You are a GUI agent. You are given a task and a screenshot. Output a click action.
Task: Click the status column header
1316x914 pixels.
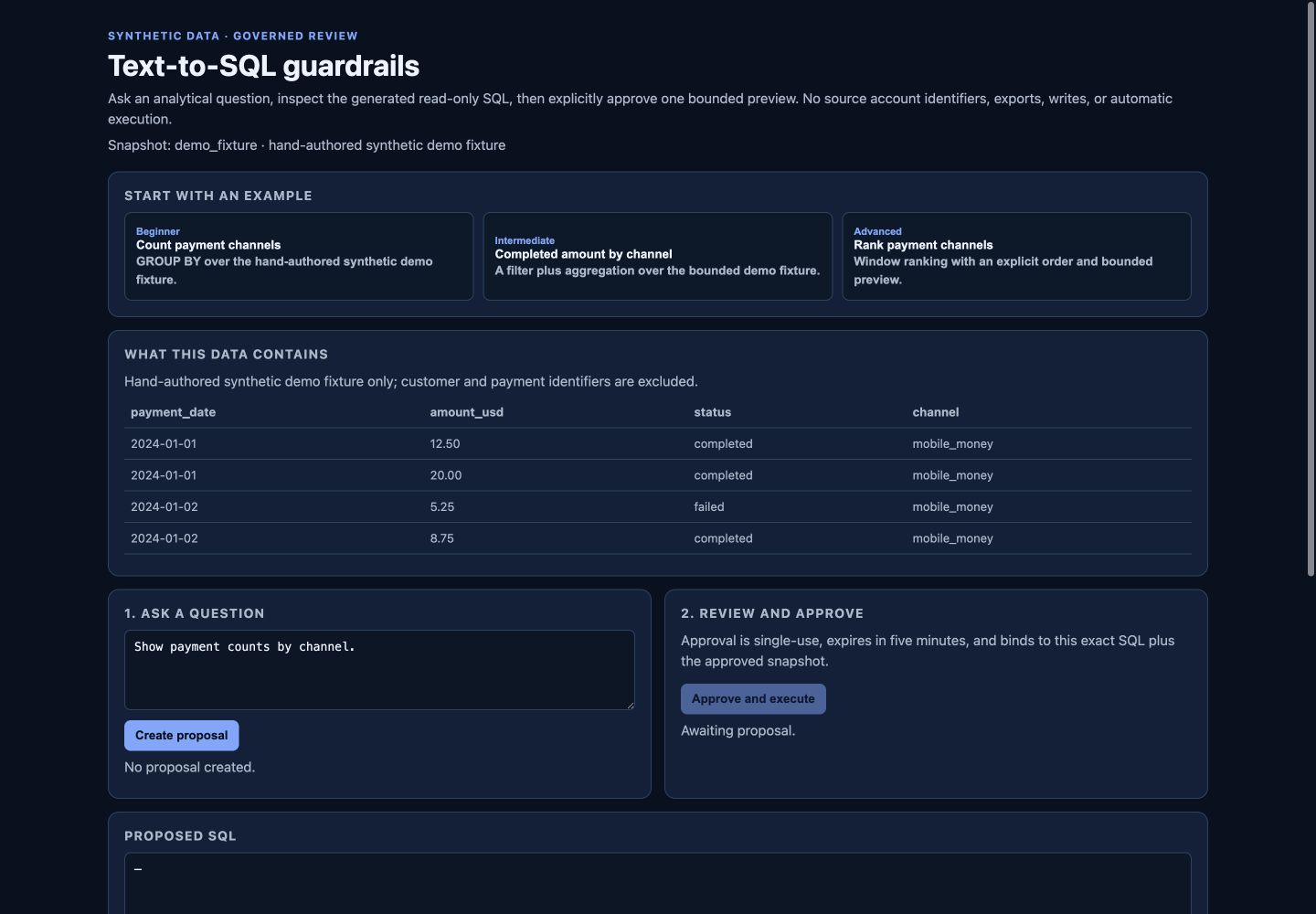tap(713, 412)
